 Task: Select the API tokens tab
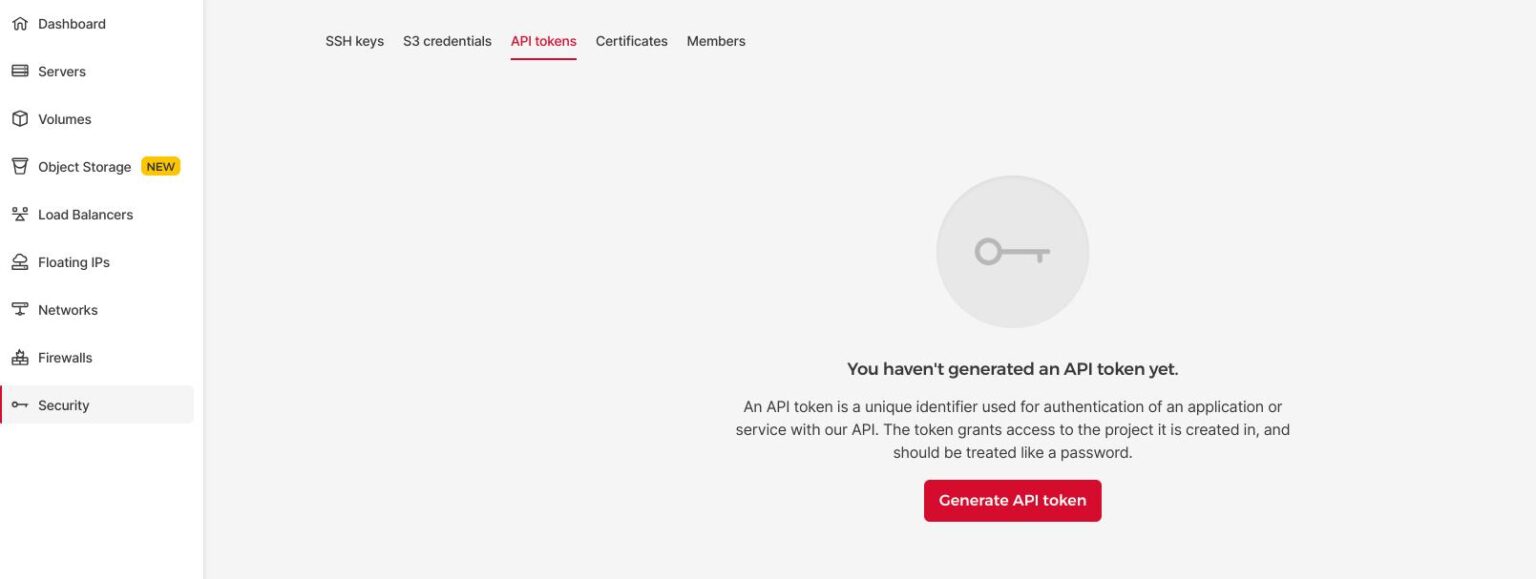543,41
